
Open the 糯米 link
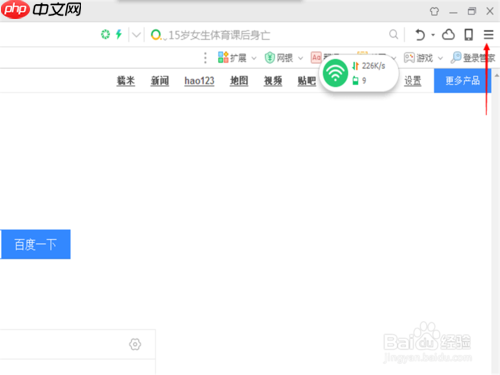pyautogui.click(x=126, y=81)
